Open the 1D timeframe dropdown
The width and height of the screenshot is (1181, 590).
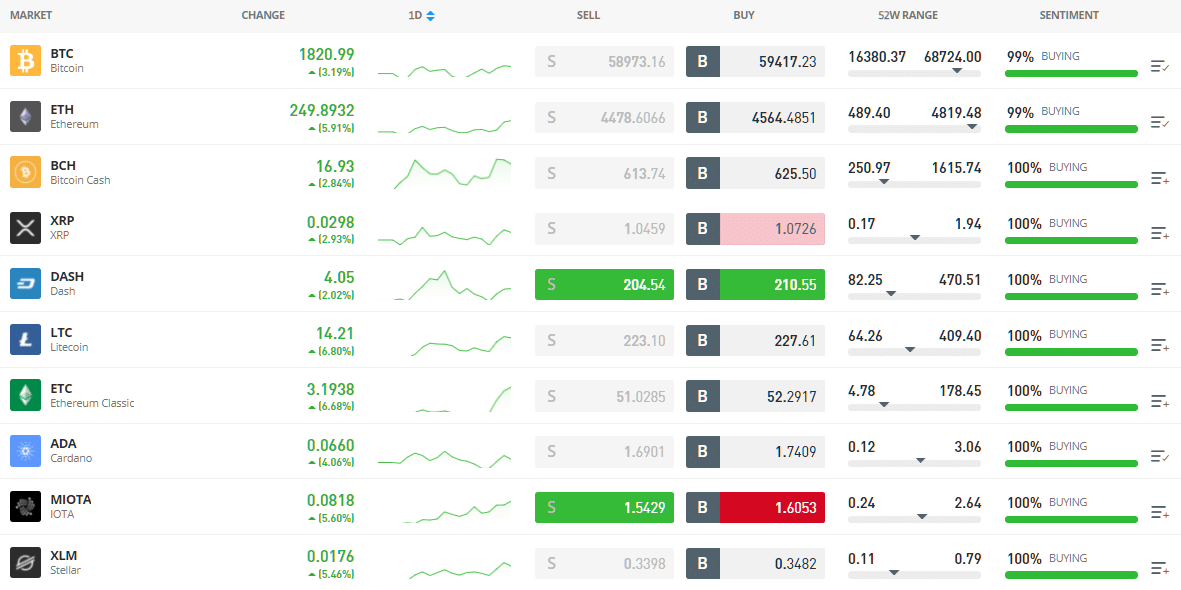[x=421, y=15]
